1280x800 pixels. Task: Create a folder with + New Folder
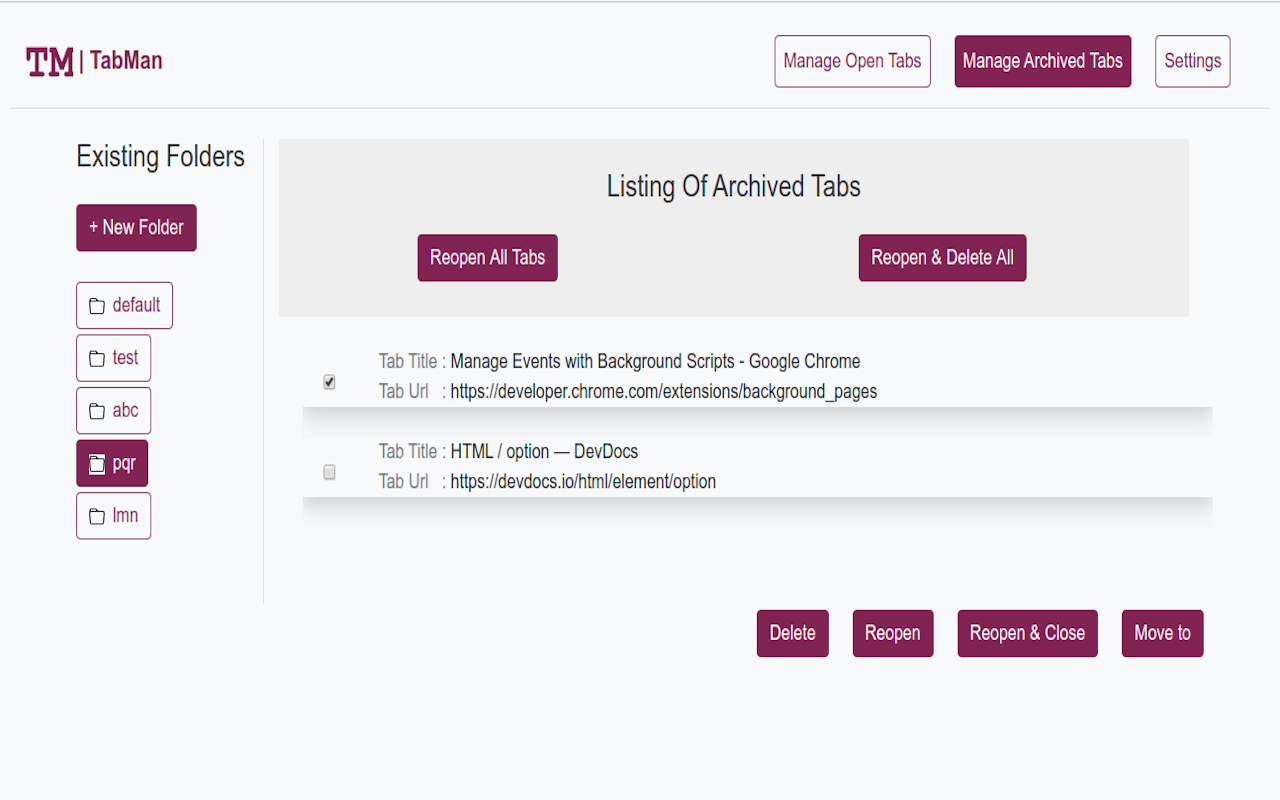[x=136, y=228]
